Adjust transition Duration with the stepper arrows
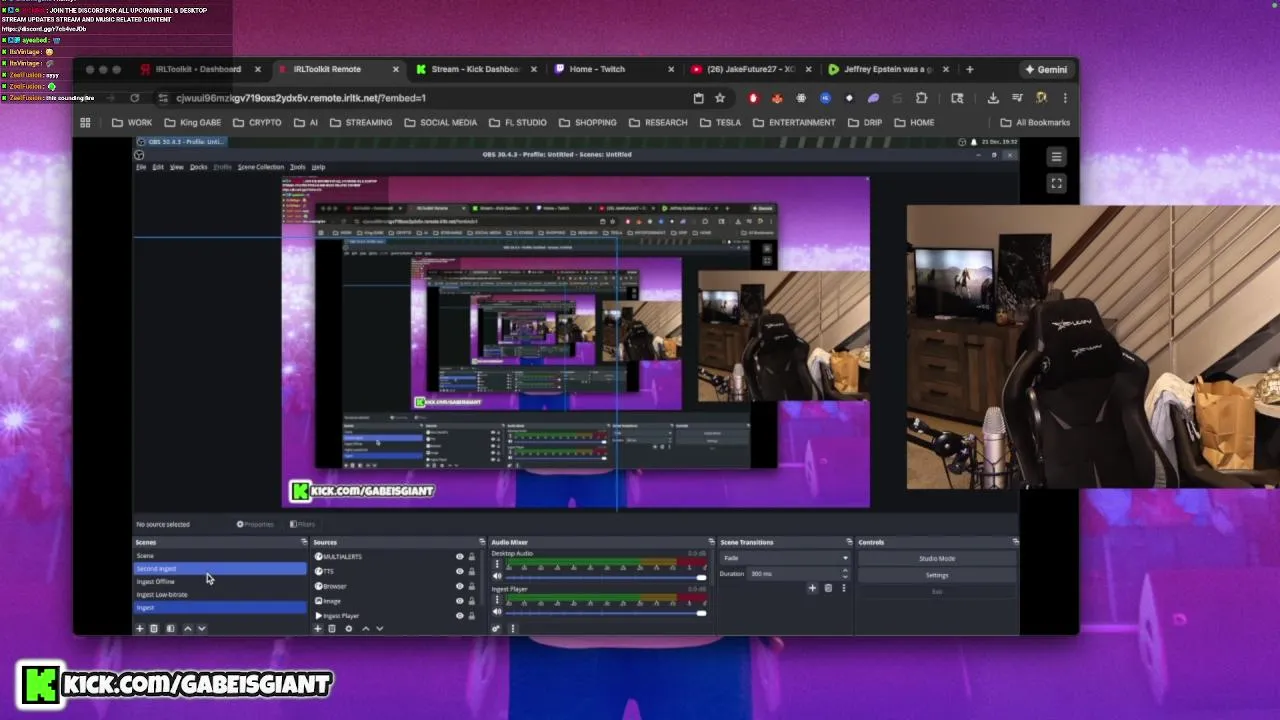Screen dimensions: 1280x720 point(845,574)
